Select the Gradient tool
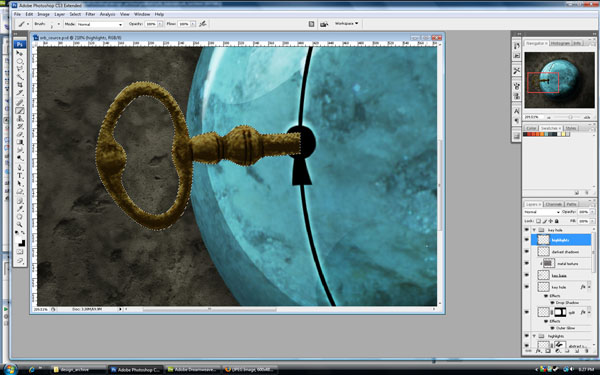600x375 pixels. click(20, 142)
